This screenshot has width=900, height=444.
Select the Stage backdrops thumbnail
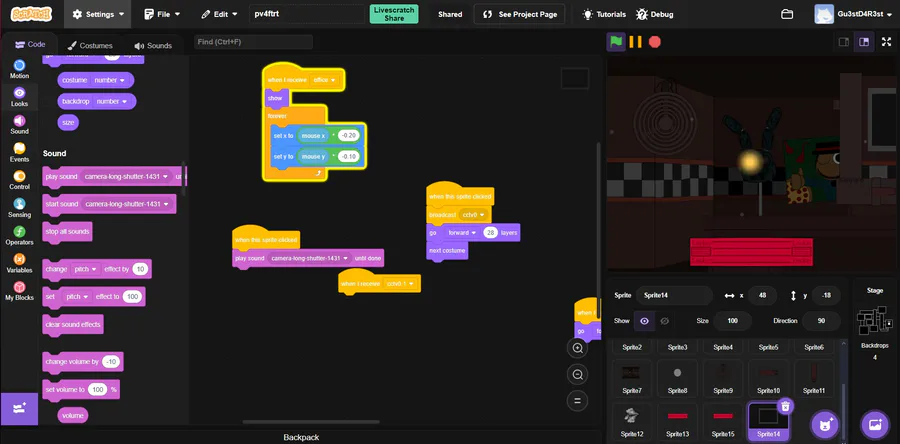click(875, 321)
